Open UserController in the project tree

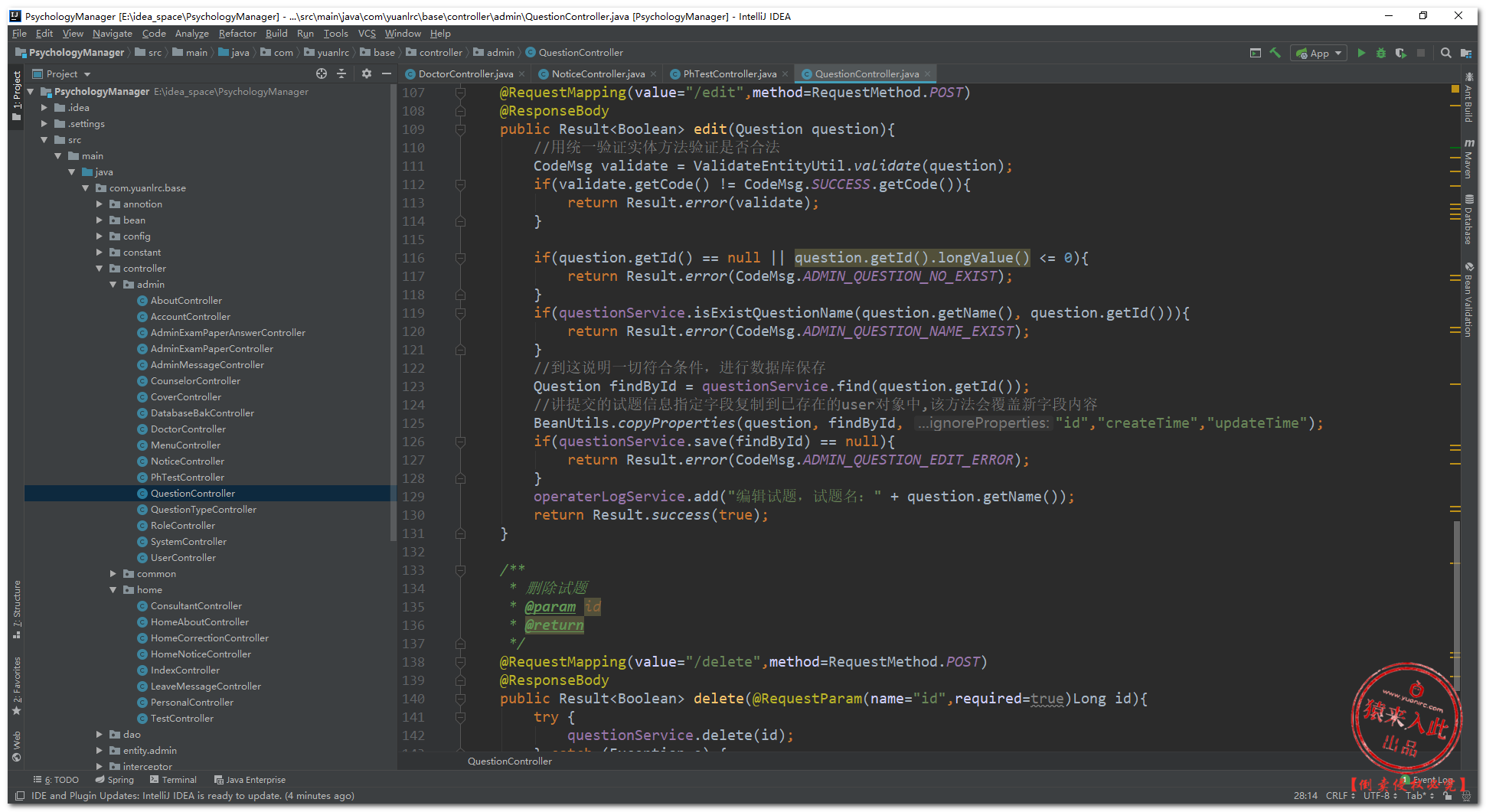point(183,557)
